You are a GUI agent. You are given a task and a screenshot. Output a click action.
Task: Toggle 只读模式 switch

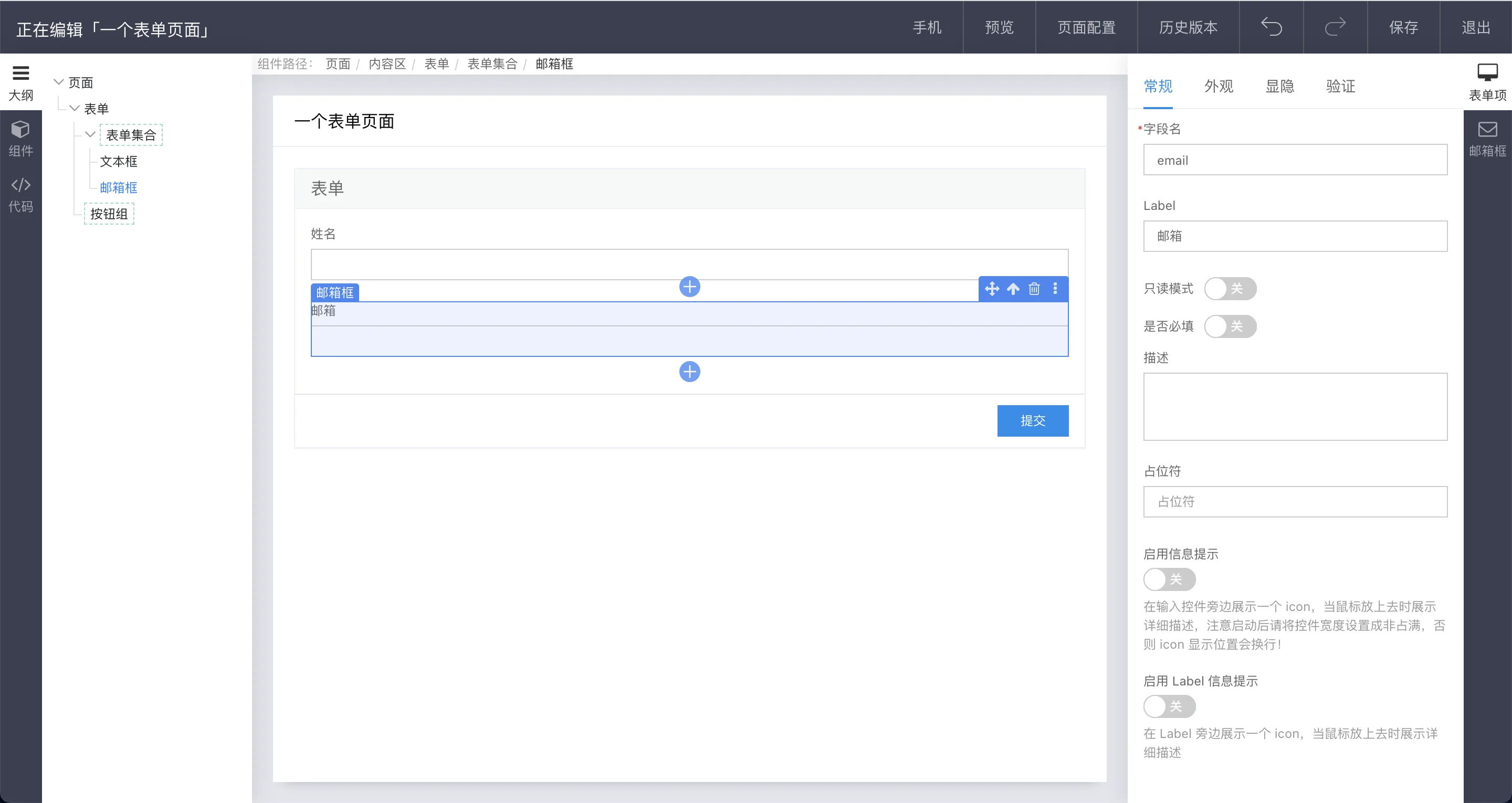click(x=1230, y=289)
